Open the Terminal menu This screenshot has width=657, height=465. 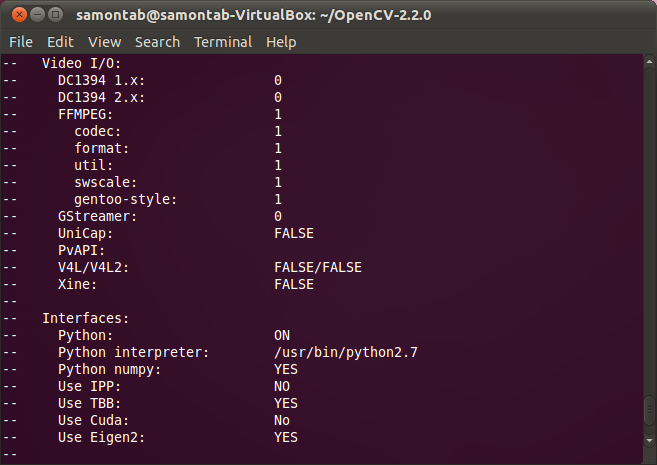[223, 42]
